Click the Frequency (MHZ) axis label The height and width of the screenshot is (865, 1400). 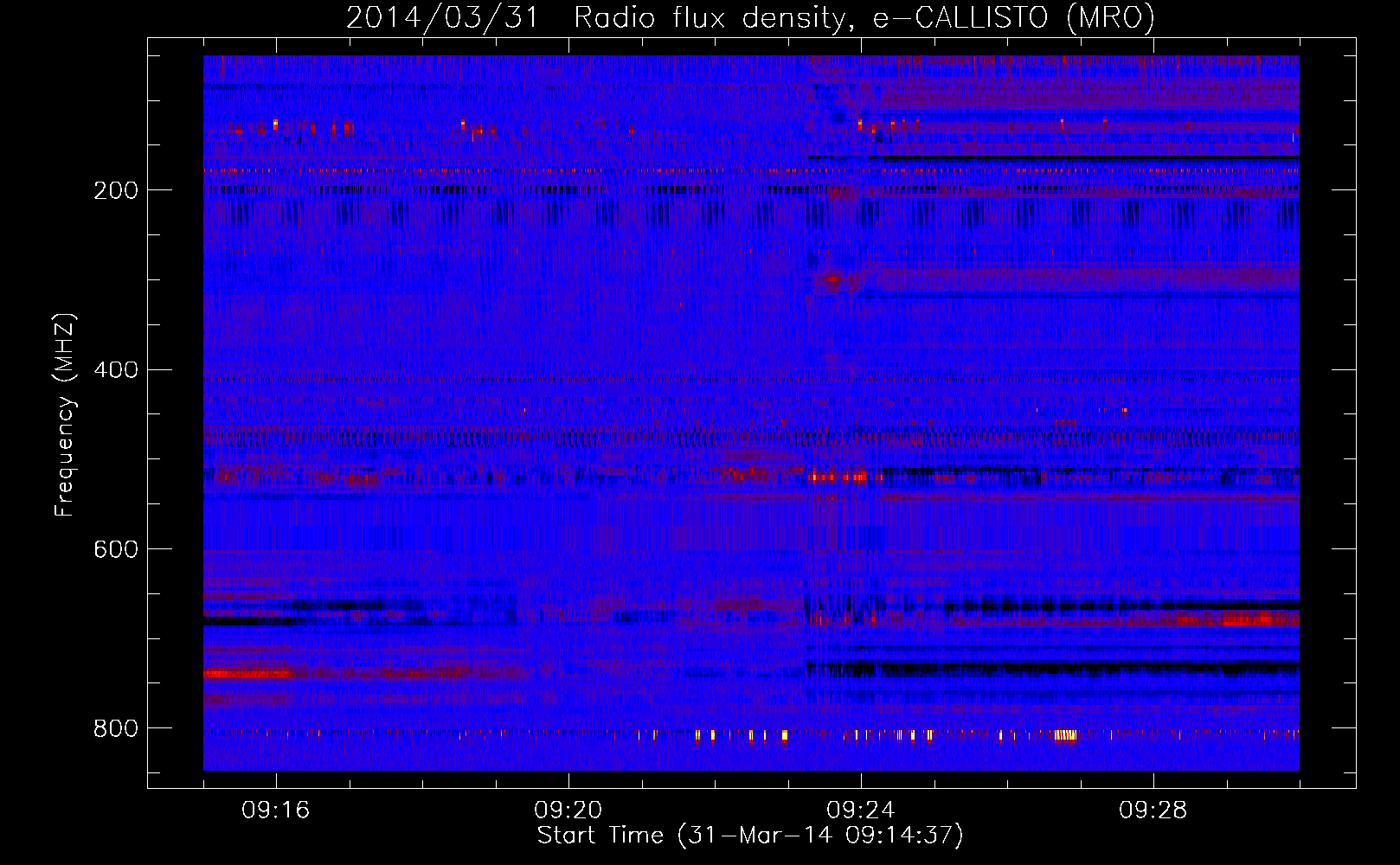pos(64,414)
